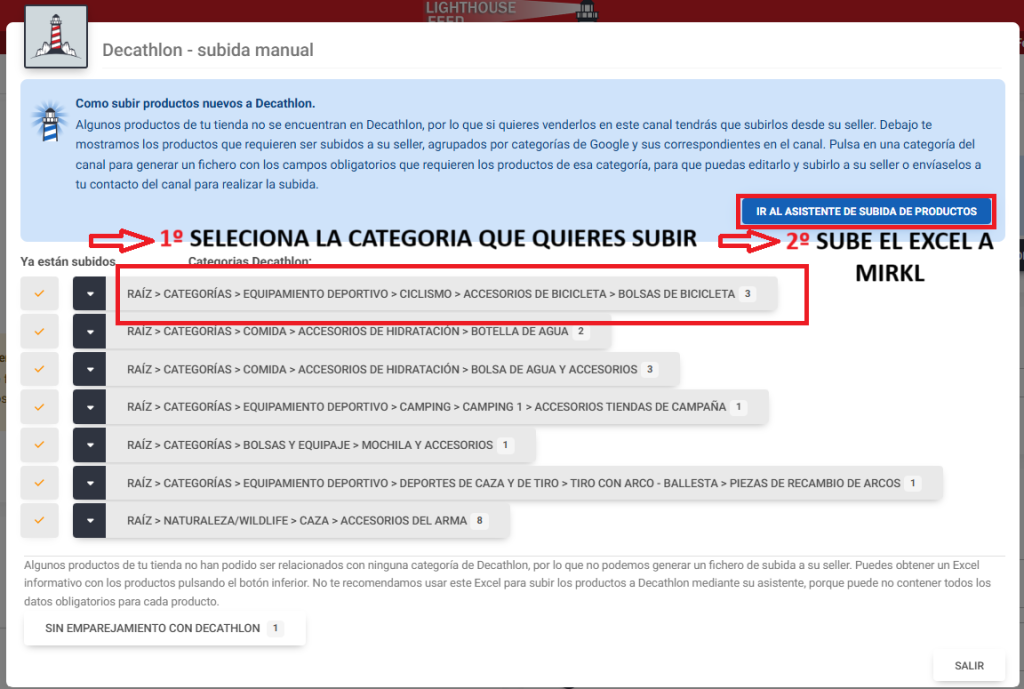This screenshot has width=1024, height=689.
Task: Click Sin emparejamiento con Decathlon button
Action: (165, 628)
